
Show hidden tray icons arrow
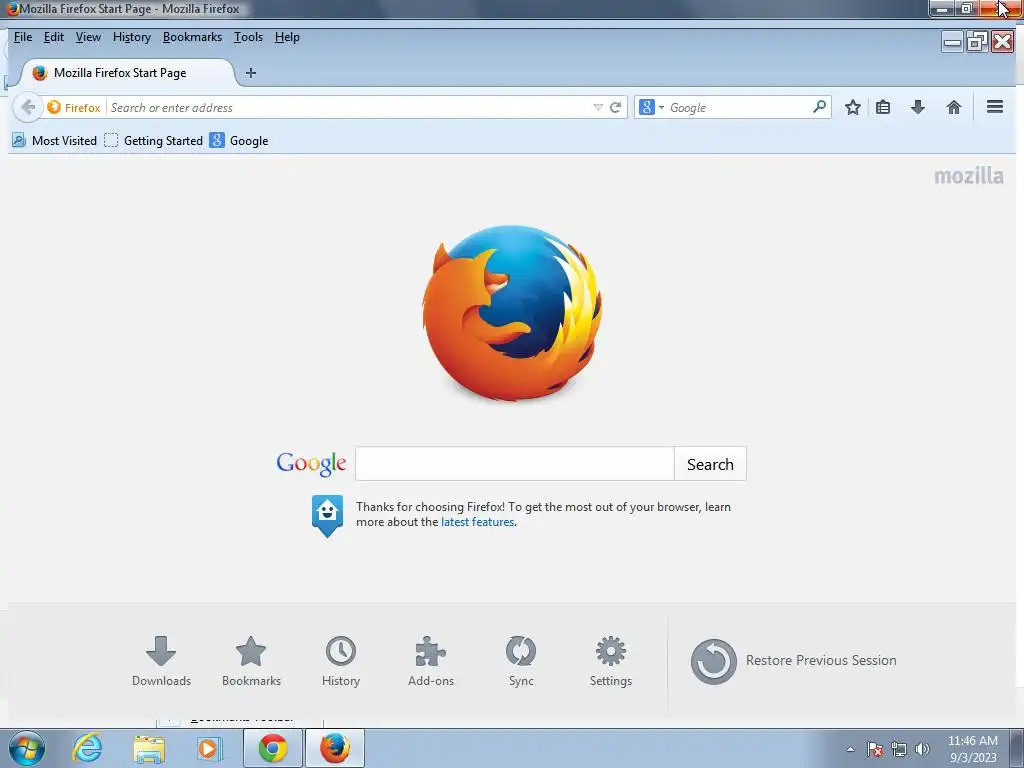850,749
